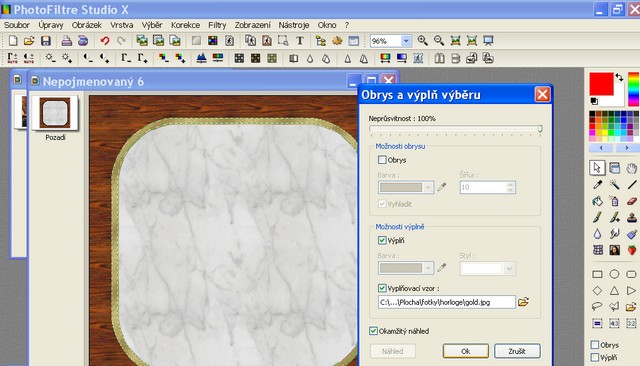640x366 pixels.
Task: Click the pattern file path field gold.jpg
Action: tap(447, 302)
